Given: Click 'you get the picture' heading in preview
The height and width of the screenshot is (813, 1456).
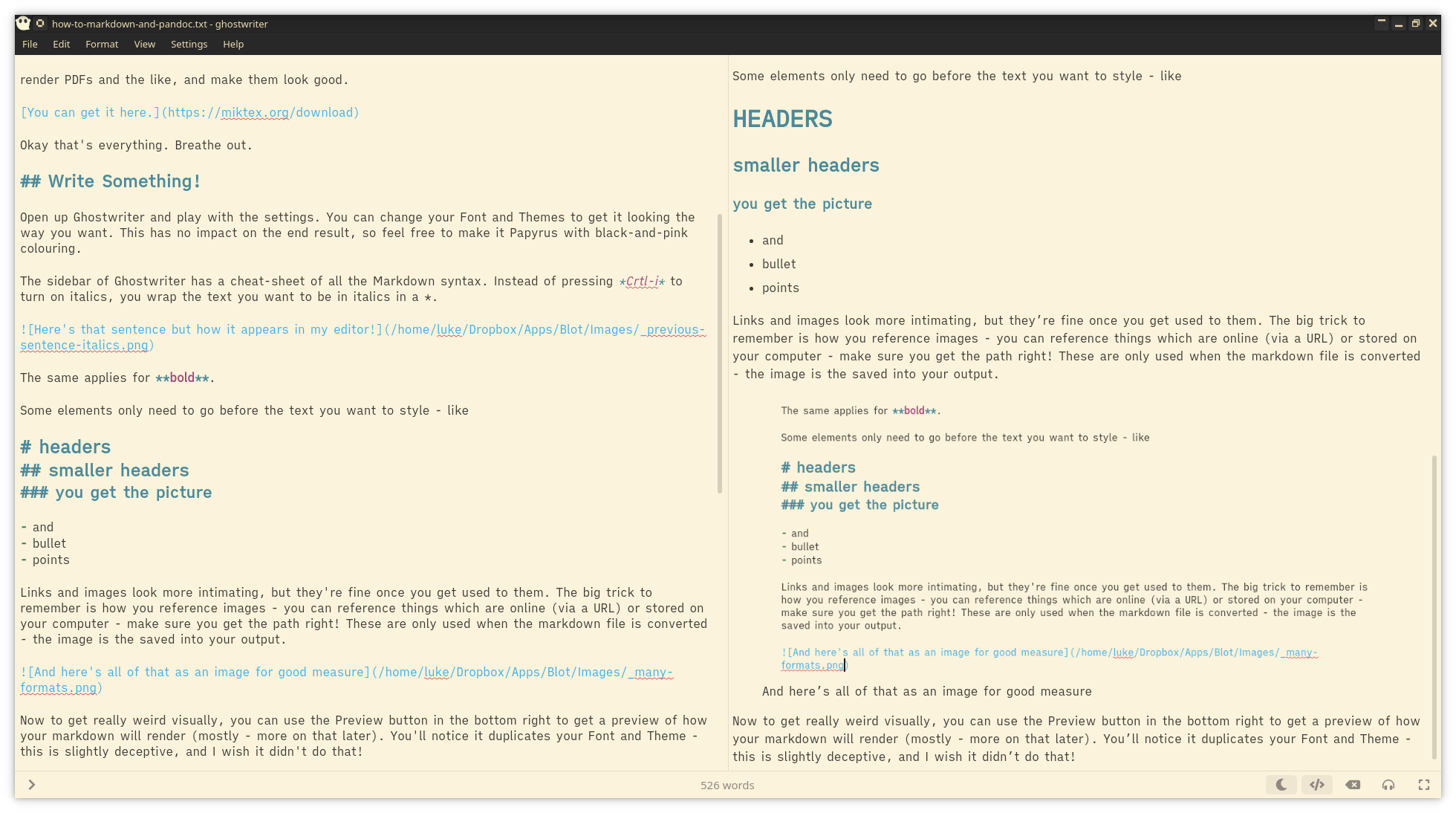Looking at the screenshot, I should (x=802, y=204).
